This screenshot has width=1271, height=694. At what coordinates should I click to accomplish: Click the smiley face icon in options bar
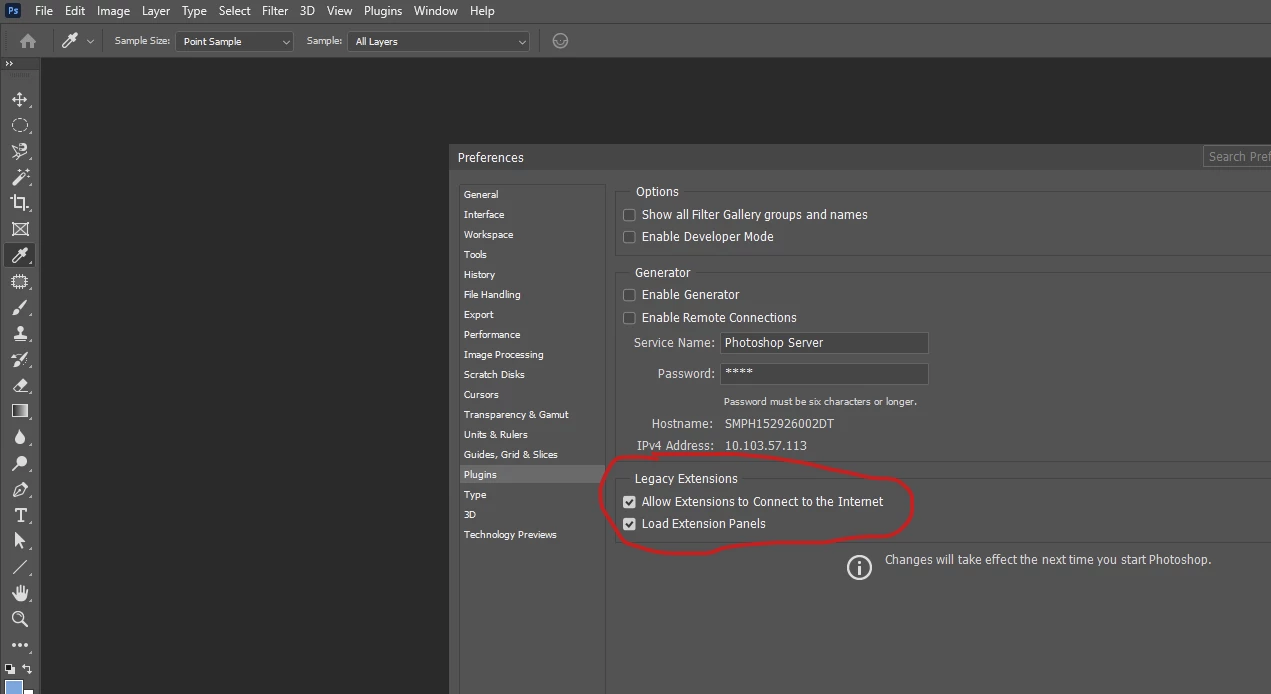560,41
